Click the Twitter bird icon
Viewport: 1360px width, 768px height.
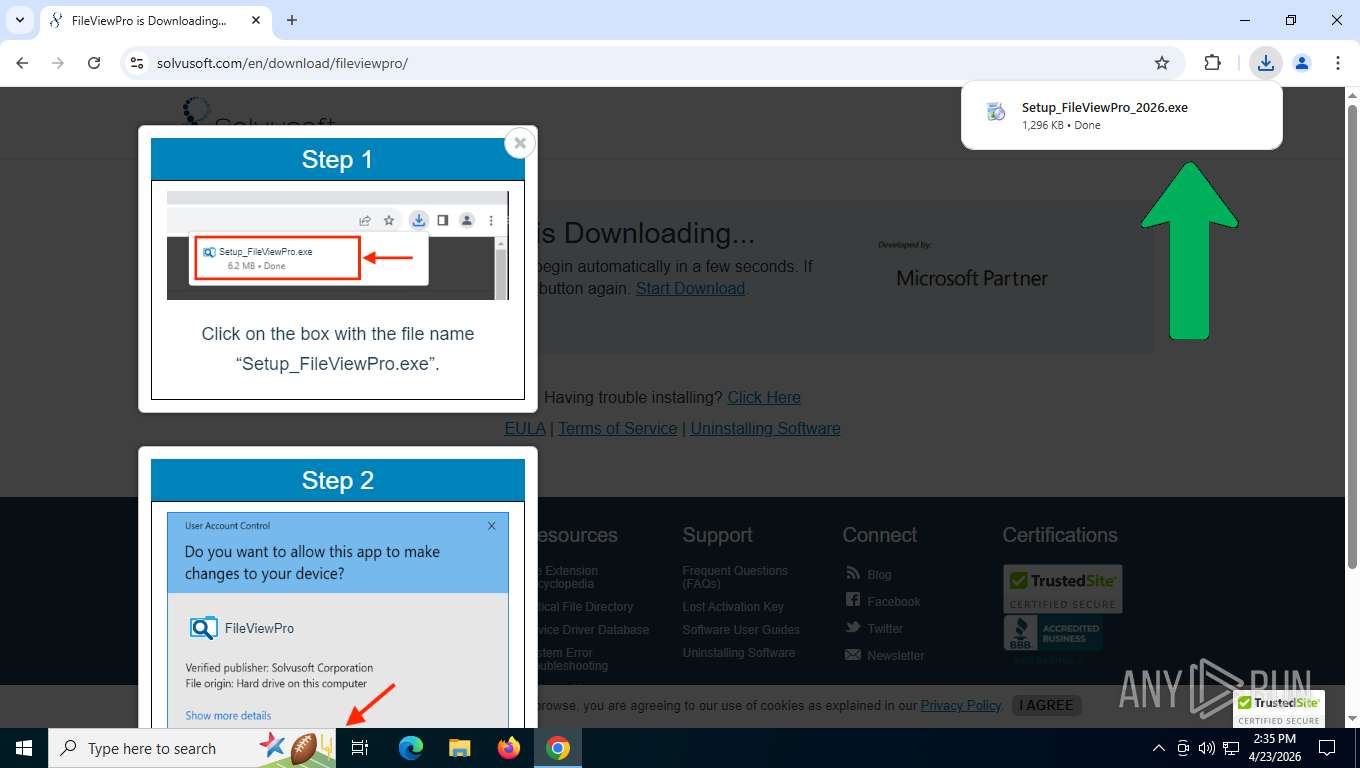coord(852,627)
